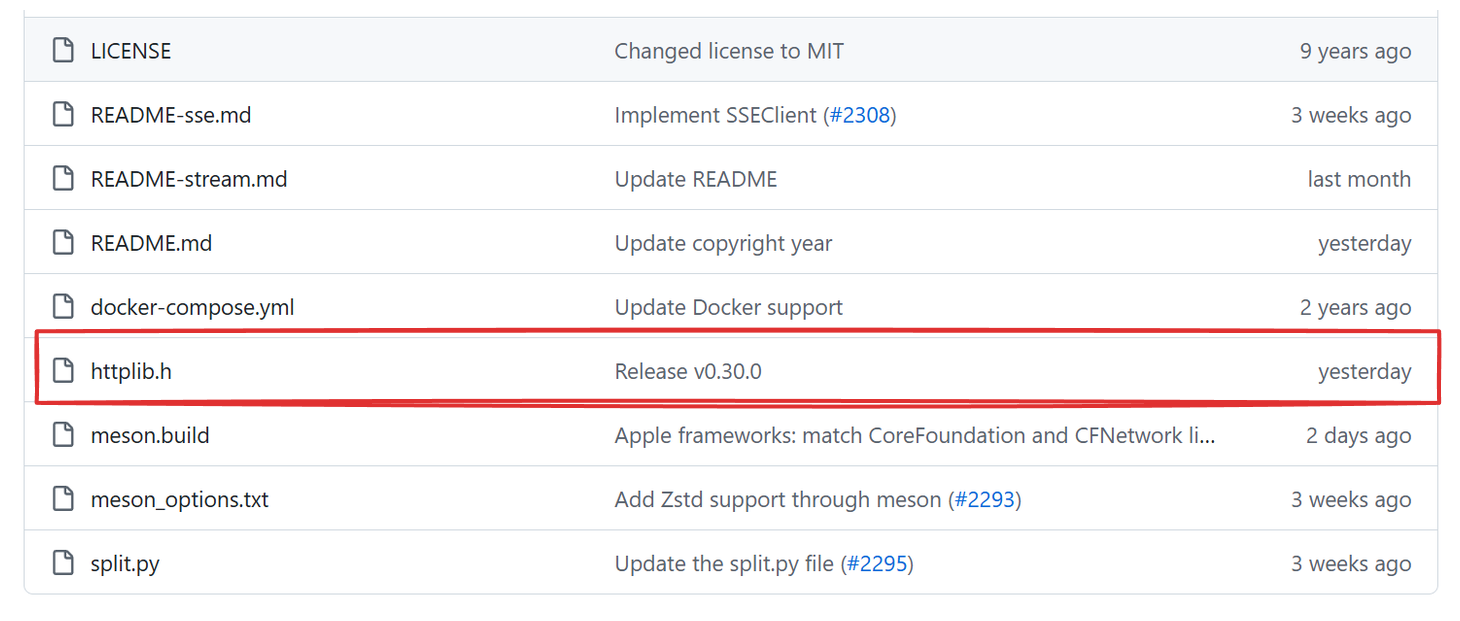Open the meson.build file
1460x621 pixels.
(x=150, y=435)
